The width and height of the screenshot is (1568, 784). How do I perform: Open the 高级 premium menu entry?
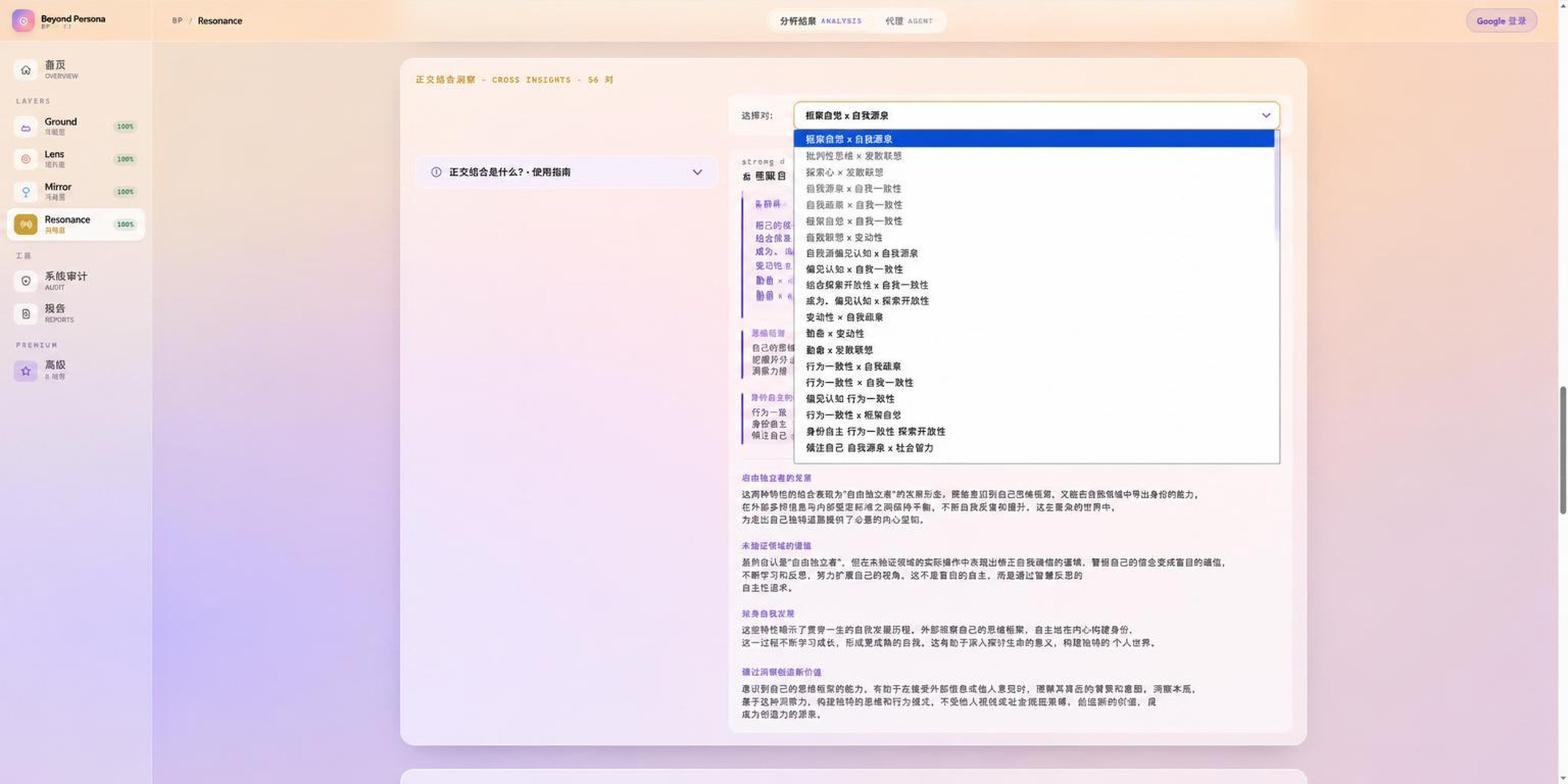coord(76,371)
